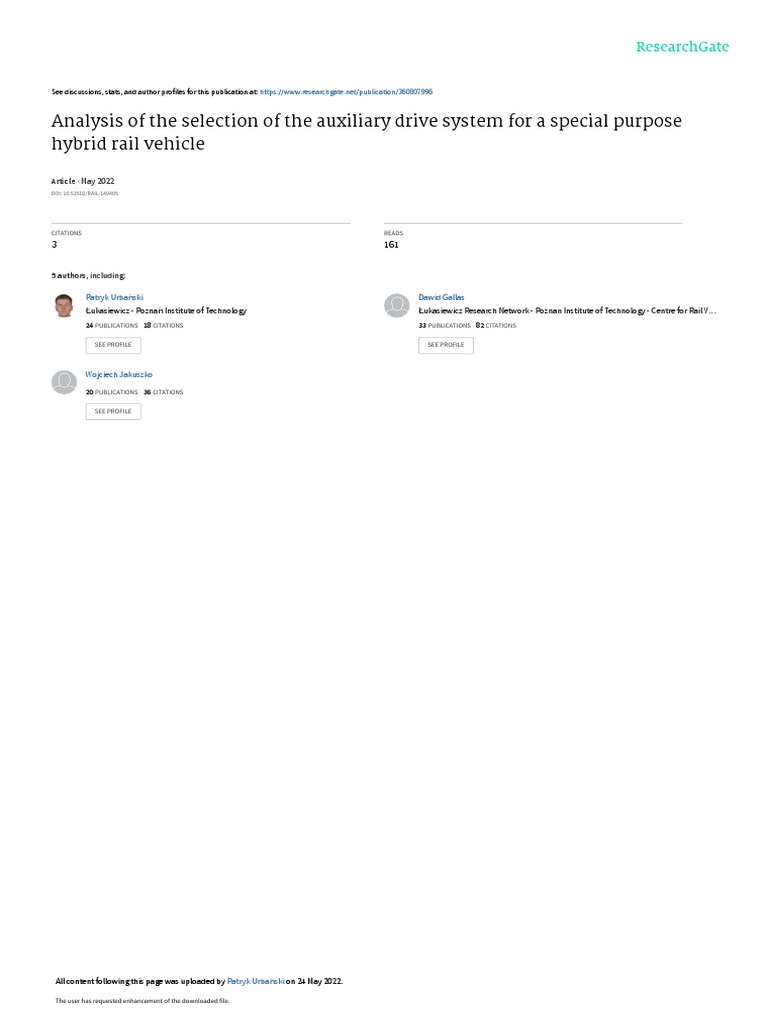The width and height of the screenshot is (768, 1024).
Task: Click See Profile button under Patryk Urbański
Action: click(113, 345)
